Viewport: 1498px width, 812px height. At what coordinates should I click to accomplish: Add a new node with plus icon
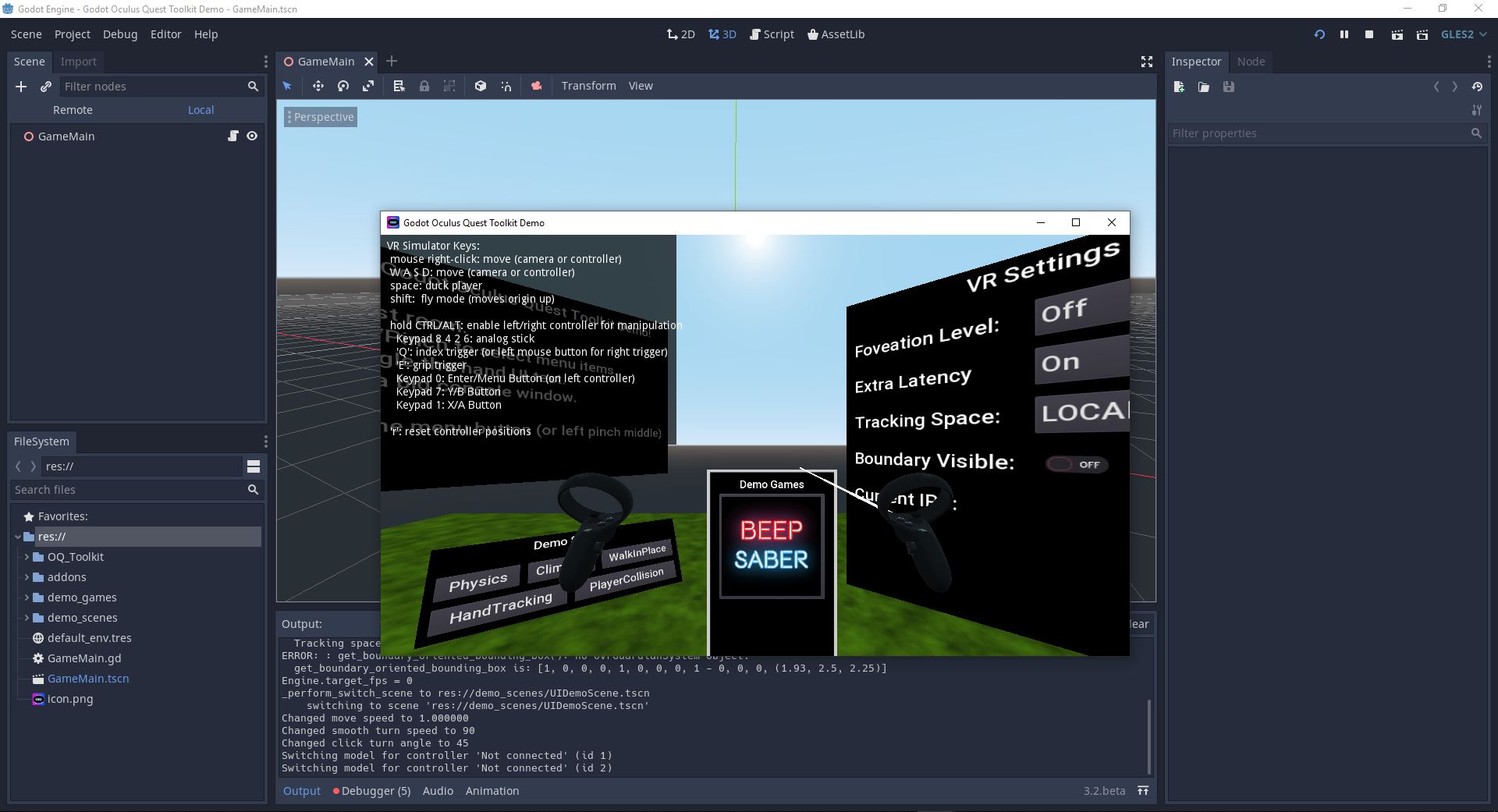(21, 87)
